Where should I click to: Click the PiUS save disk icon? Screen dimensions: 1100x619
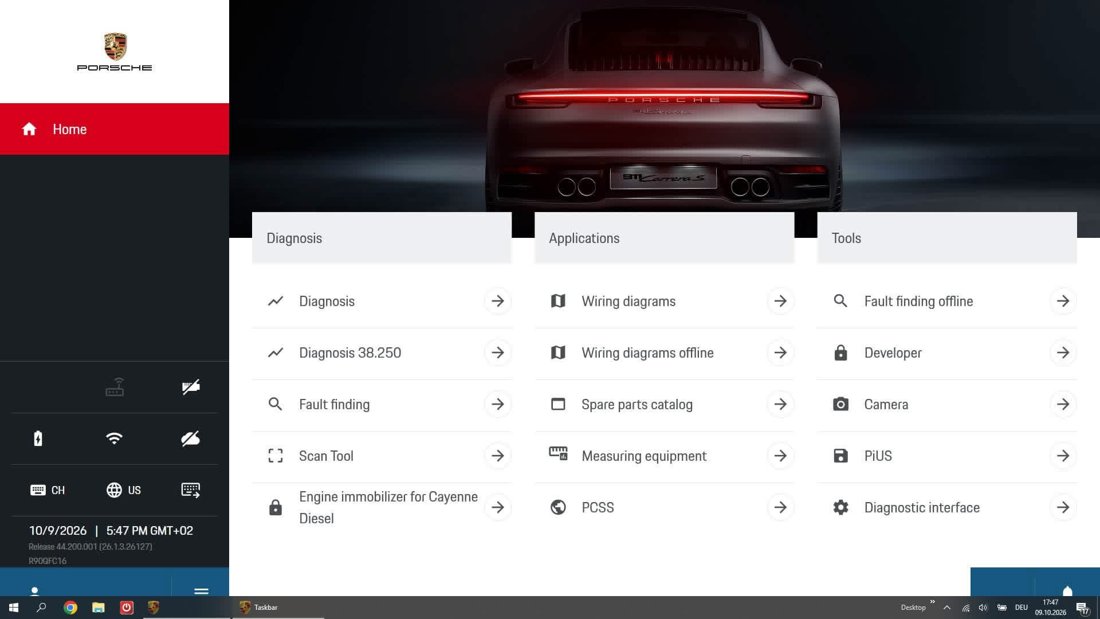pos(840,456)
